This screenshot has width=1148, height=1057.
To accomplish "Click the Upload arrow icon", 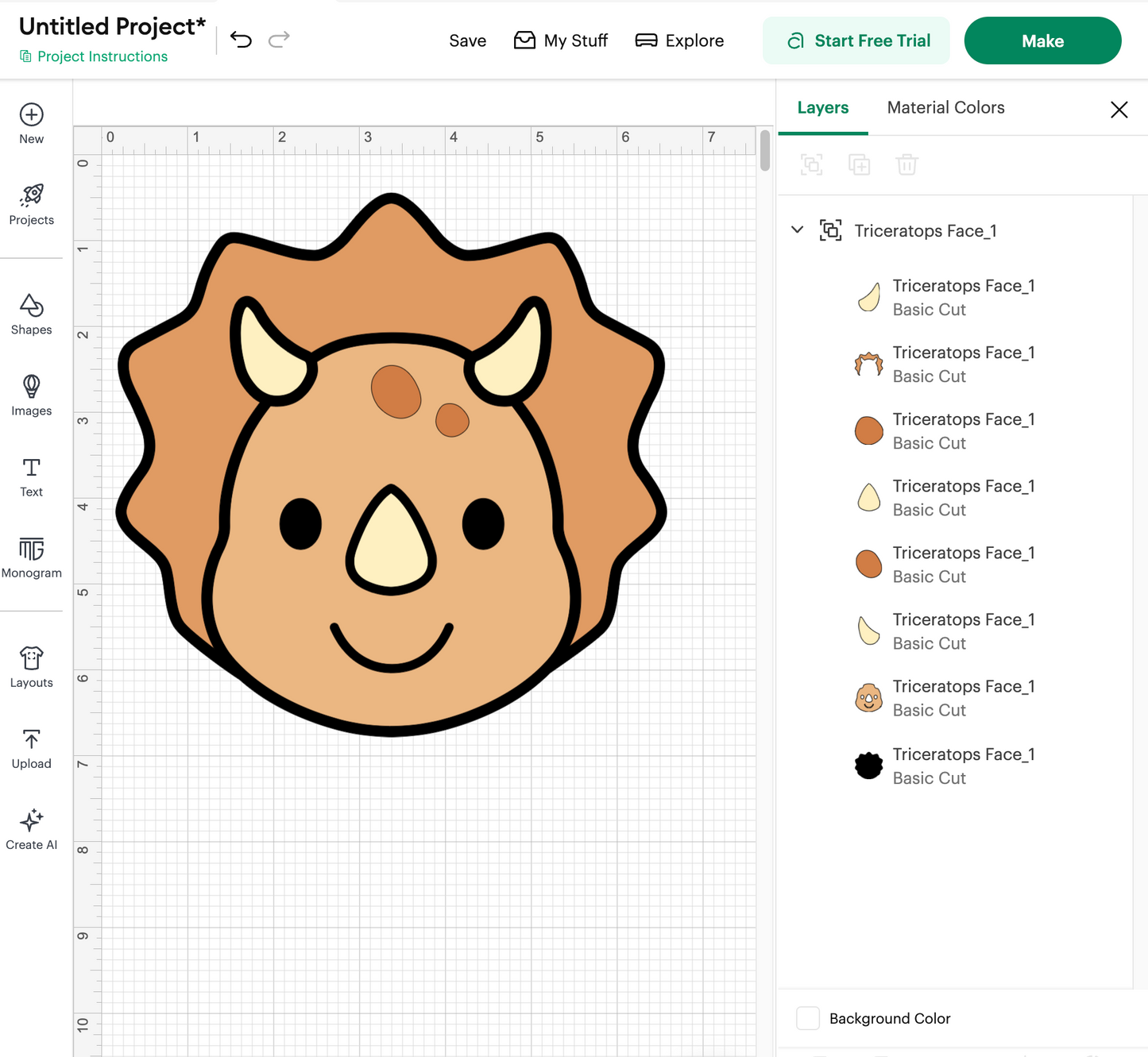I will click(x=31, y=739).
